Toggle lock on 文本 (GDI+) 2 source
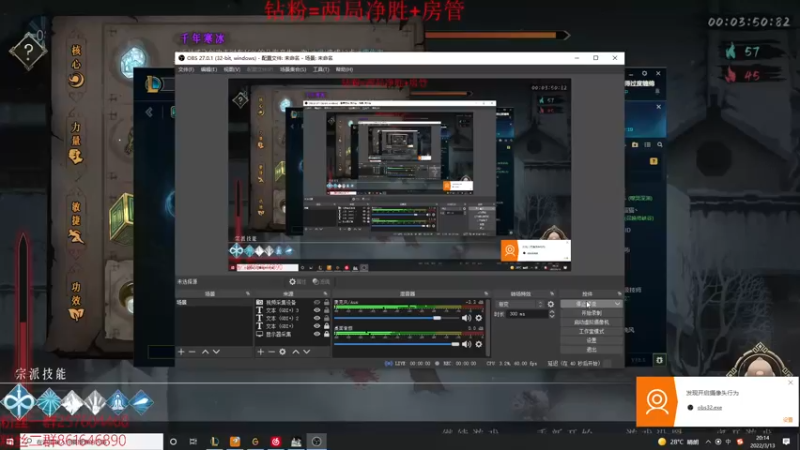This screenshot has width=800, height=450. [327, 318]
